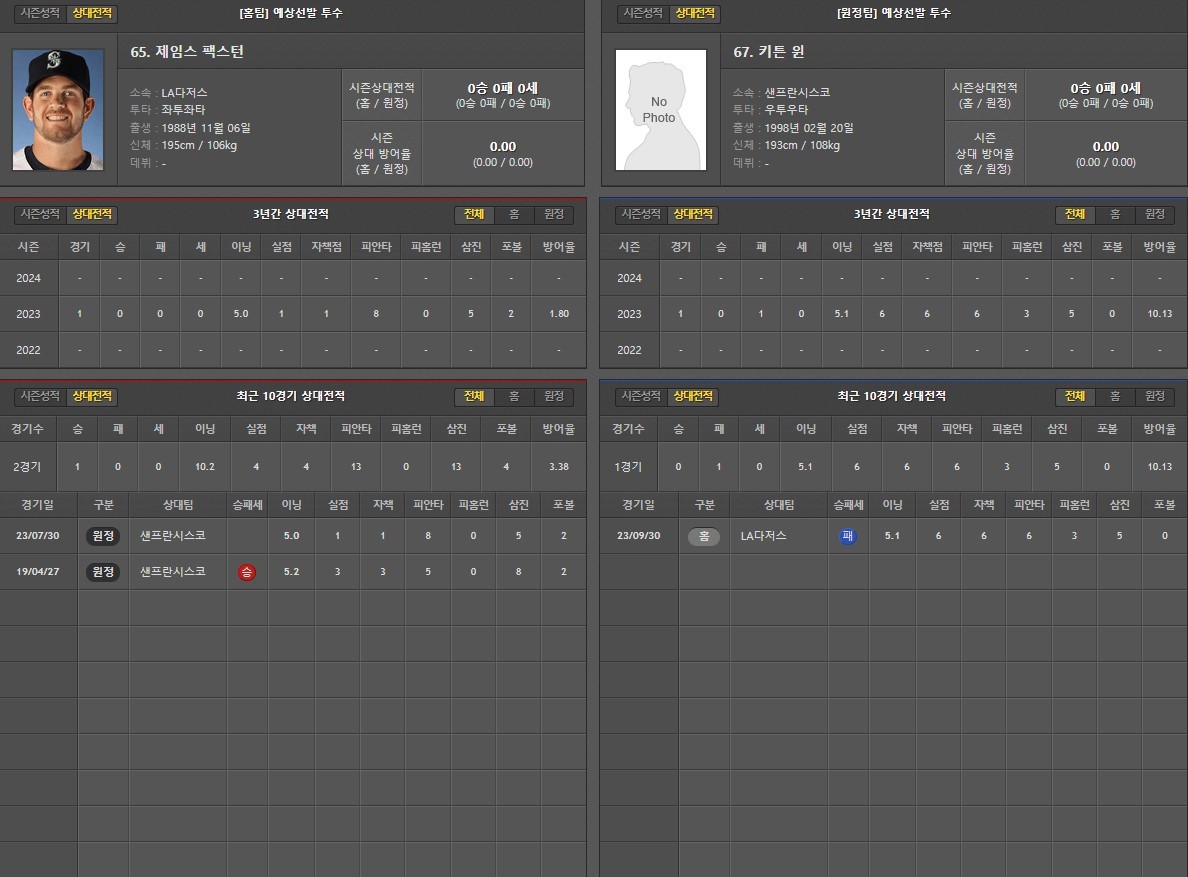This screenshot has height=877, width=1188.
Task: Switch to 시즌성적 in home 3년간 상대전적 panel
Action: pos(39,214)
